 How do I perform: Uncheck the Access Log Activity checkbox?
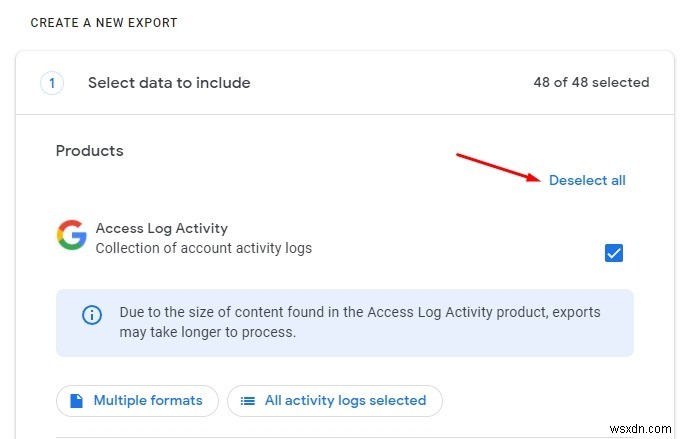(614, 253)
